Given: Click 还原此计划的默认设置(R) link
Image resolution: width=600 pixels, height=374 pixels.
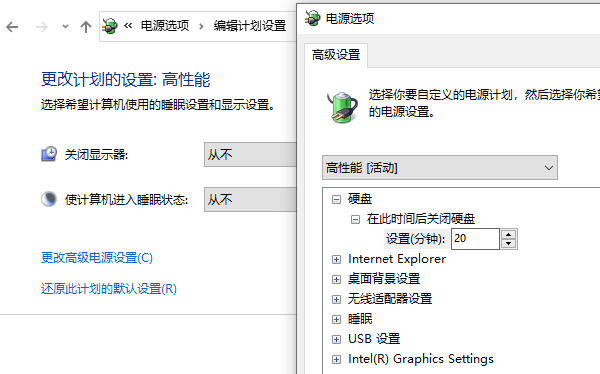Looking at the screenshot, I should pos(109,289).
